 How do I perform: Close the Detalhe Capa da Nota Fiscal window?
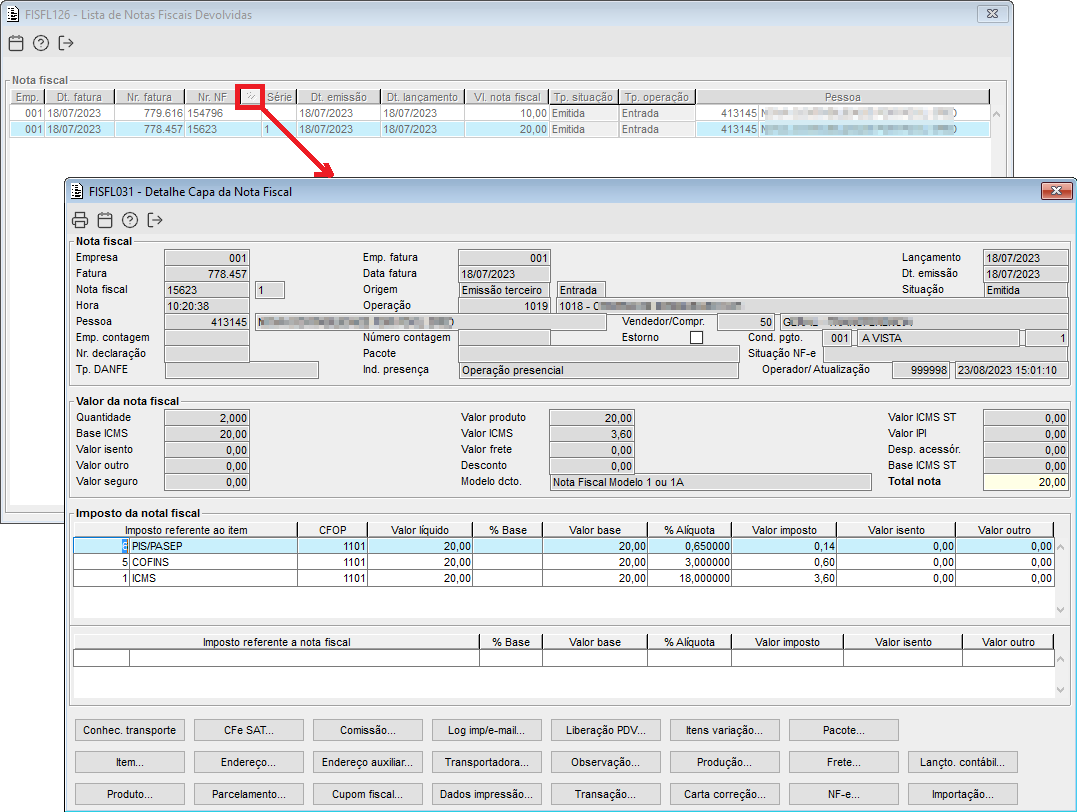(1056, 191)
